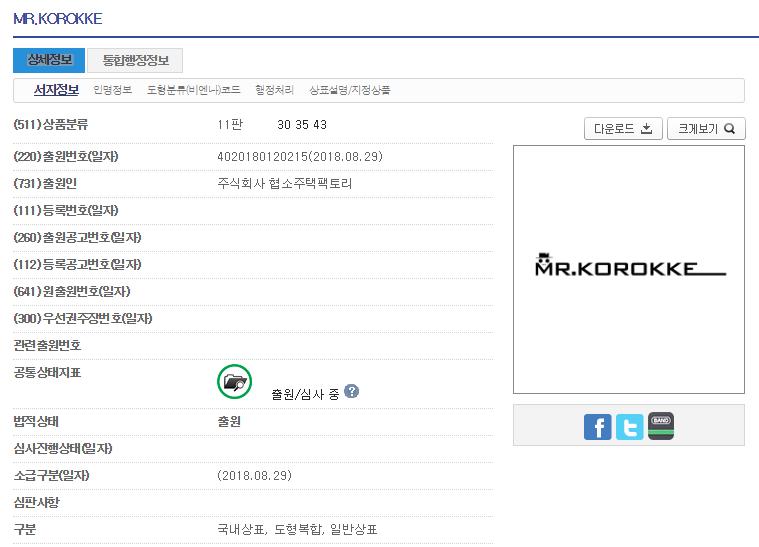This screenshot has width=759, height=547.
Task: Click product class code 43
Action: [x=320, y=125]
